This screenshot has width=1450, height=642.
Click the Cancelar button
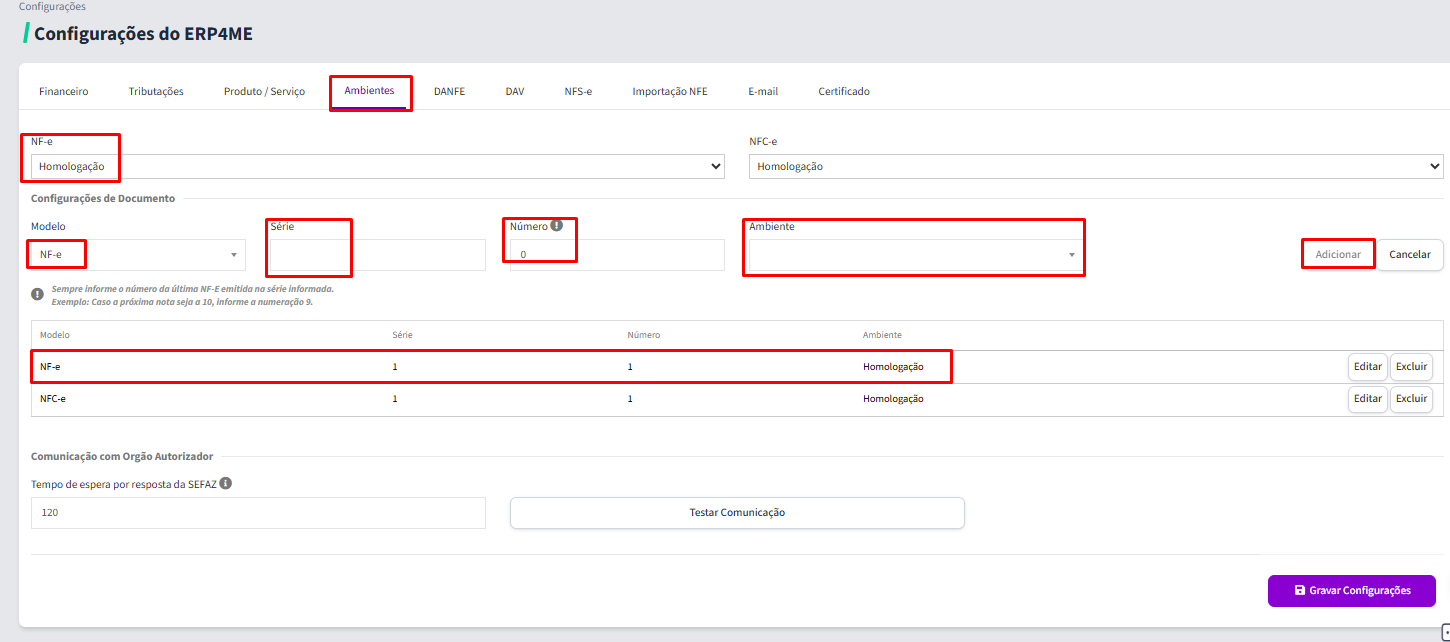click(x=1410, y=255)
